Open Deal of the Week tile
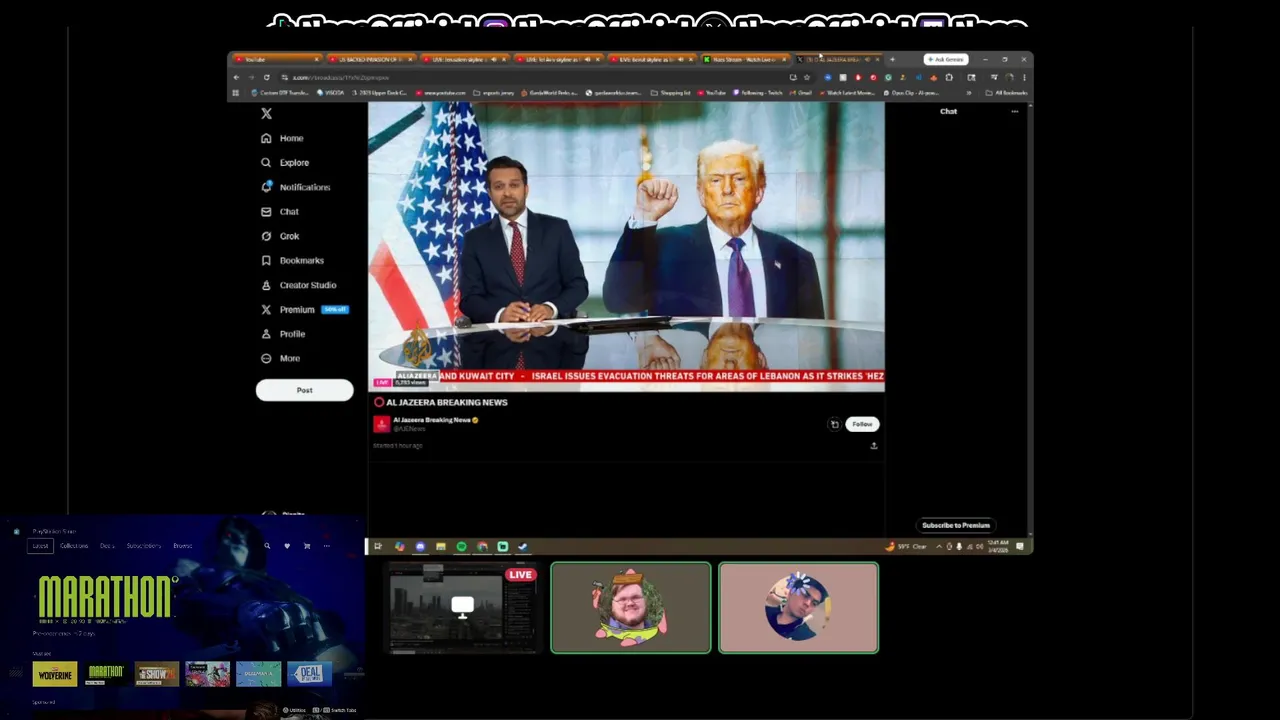Image resolution: width=1280 pixels, height=720 pixels. tap(309, 674)
